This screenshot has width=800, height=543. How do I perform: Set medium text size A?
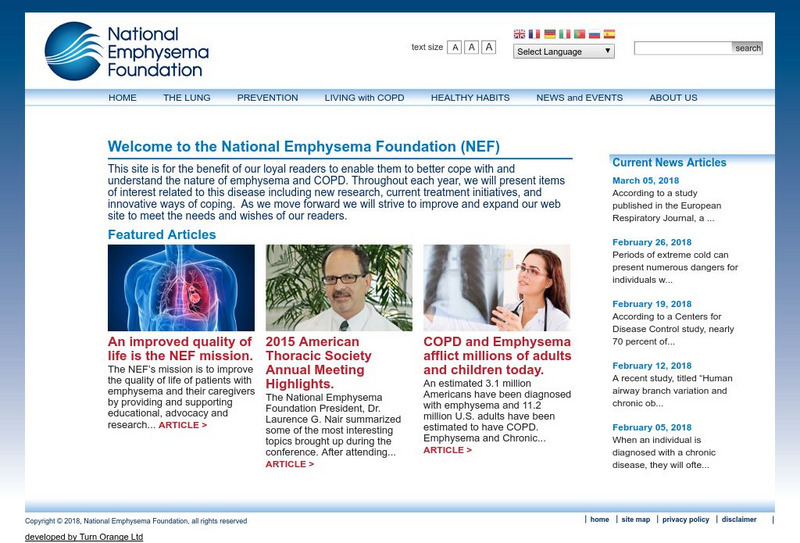click(x=471, y=47)
